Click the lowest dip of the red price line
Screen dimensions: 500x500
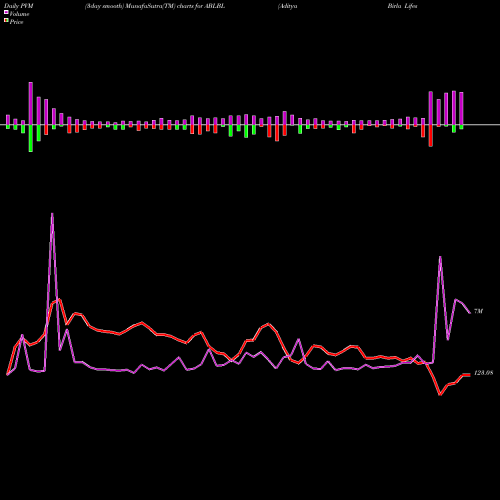pyautogui.click(x=440, y=395)
